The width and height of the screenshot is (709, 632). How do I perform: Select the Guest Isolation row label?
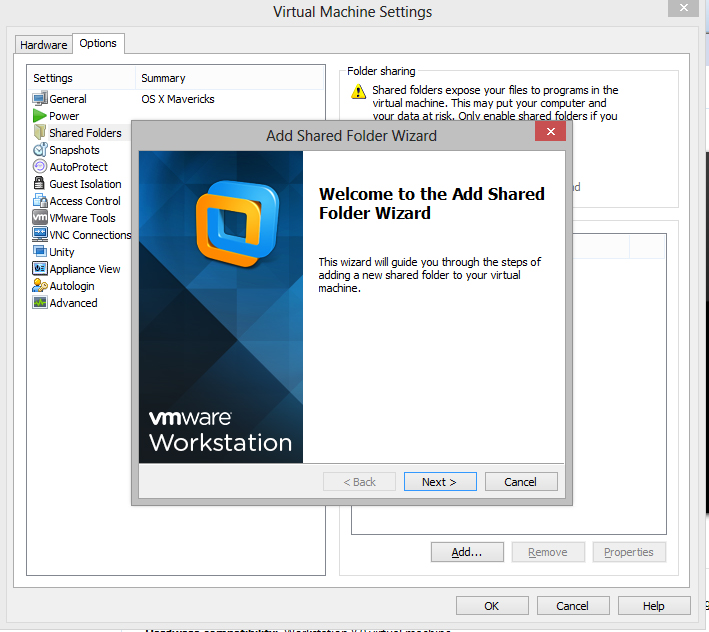pyautogui.click(x=85, y=184)
